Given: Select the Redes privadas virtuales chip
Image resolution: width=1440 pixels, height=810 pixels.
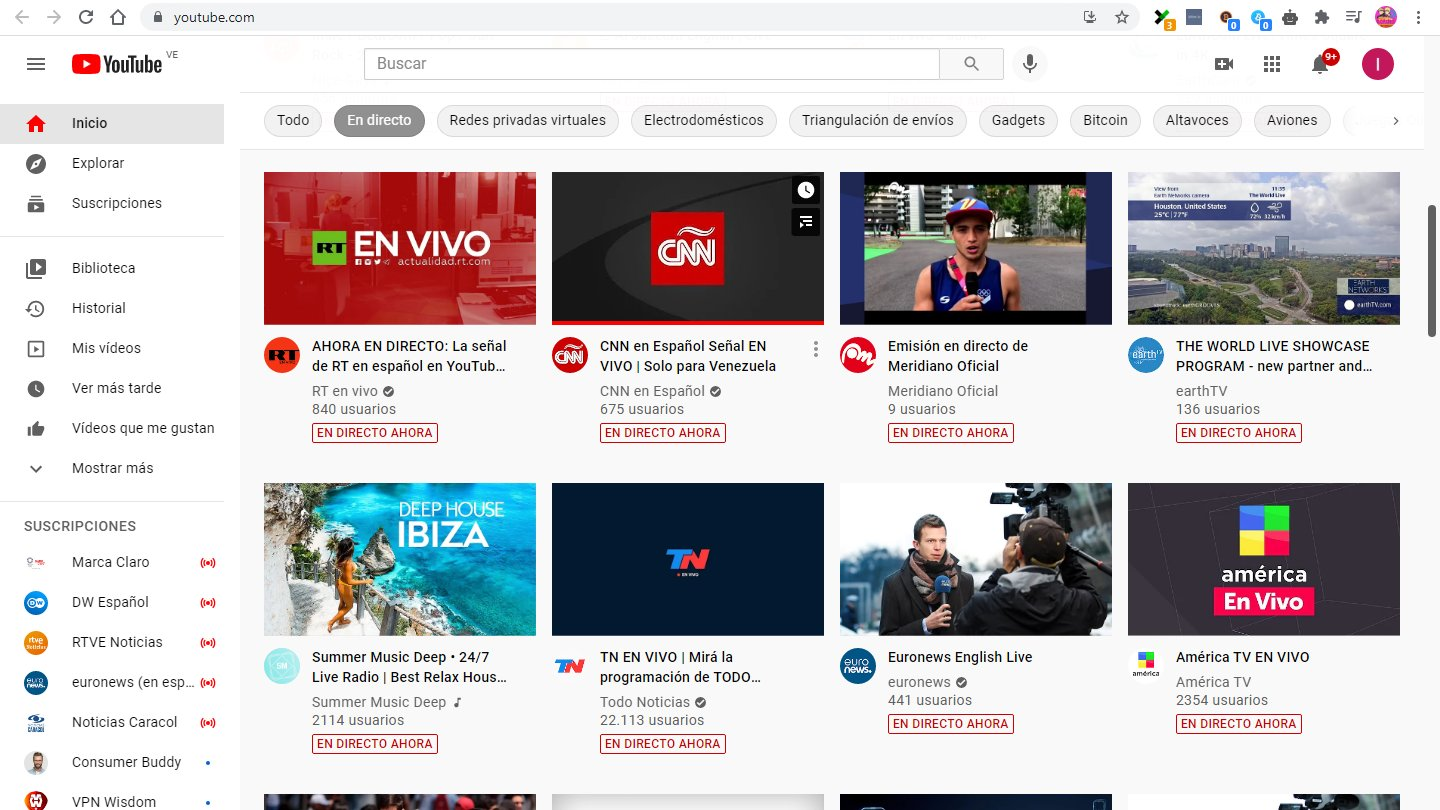Looking at the screenshot, I should pos(528,121).
